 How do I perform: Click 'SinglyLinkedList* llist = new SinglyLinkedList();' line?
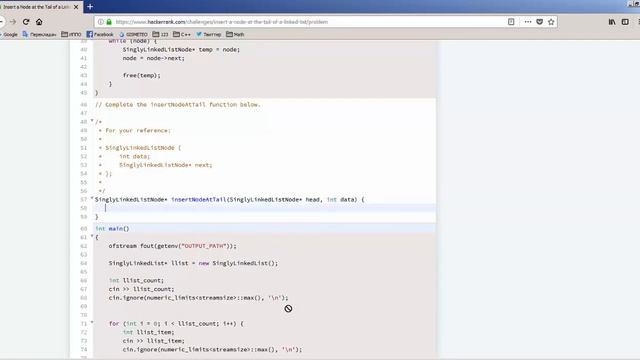pyautogui.click(x=193, y=263)
